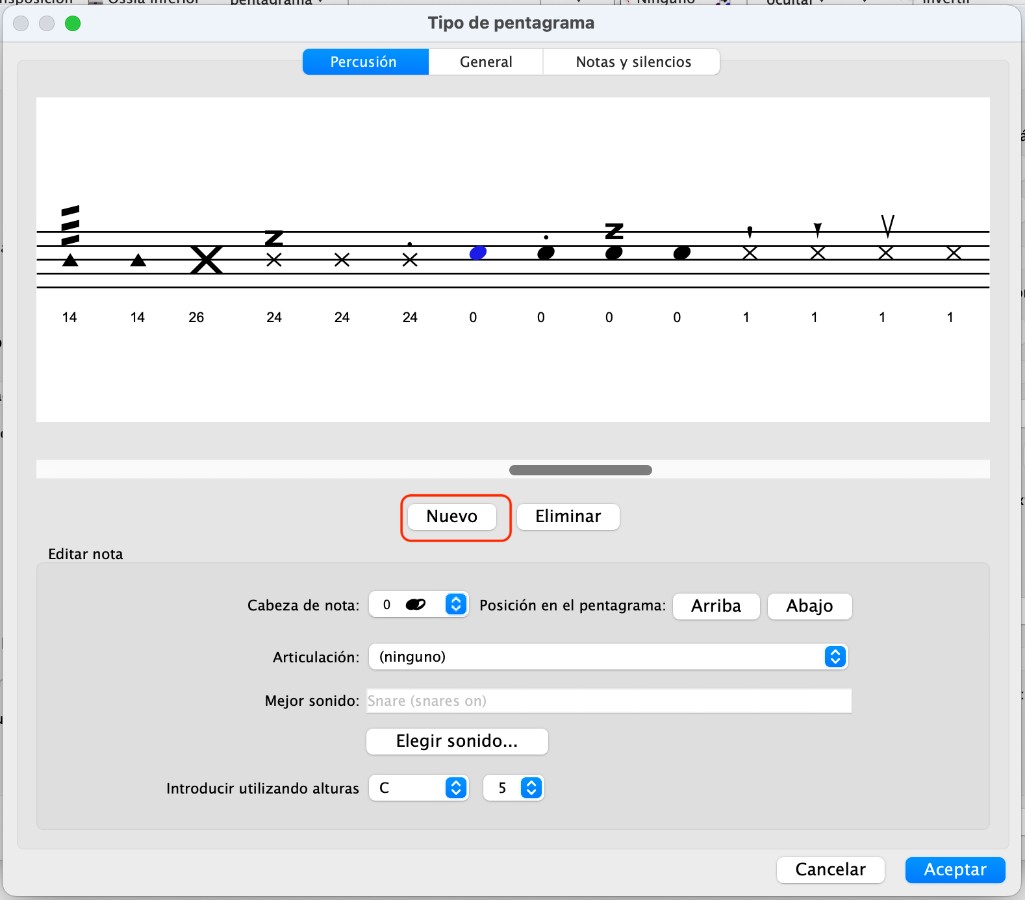The height and width of the screenshot is (900, 1025).
Task: Move note position up with Arriba
Action: click(716, 606)
